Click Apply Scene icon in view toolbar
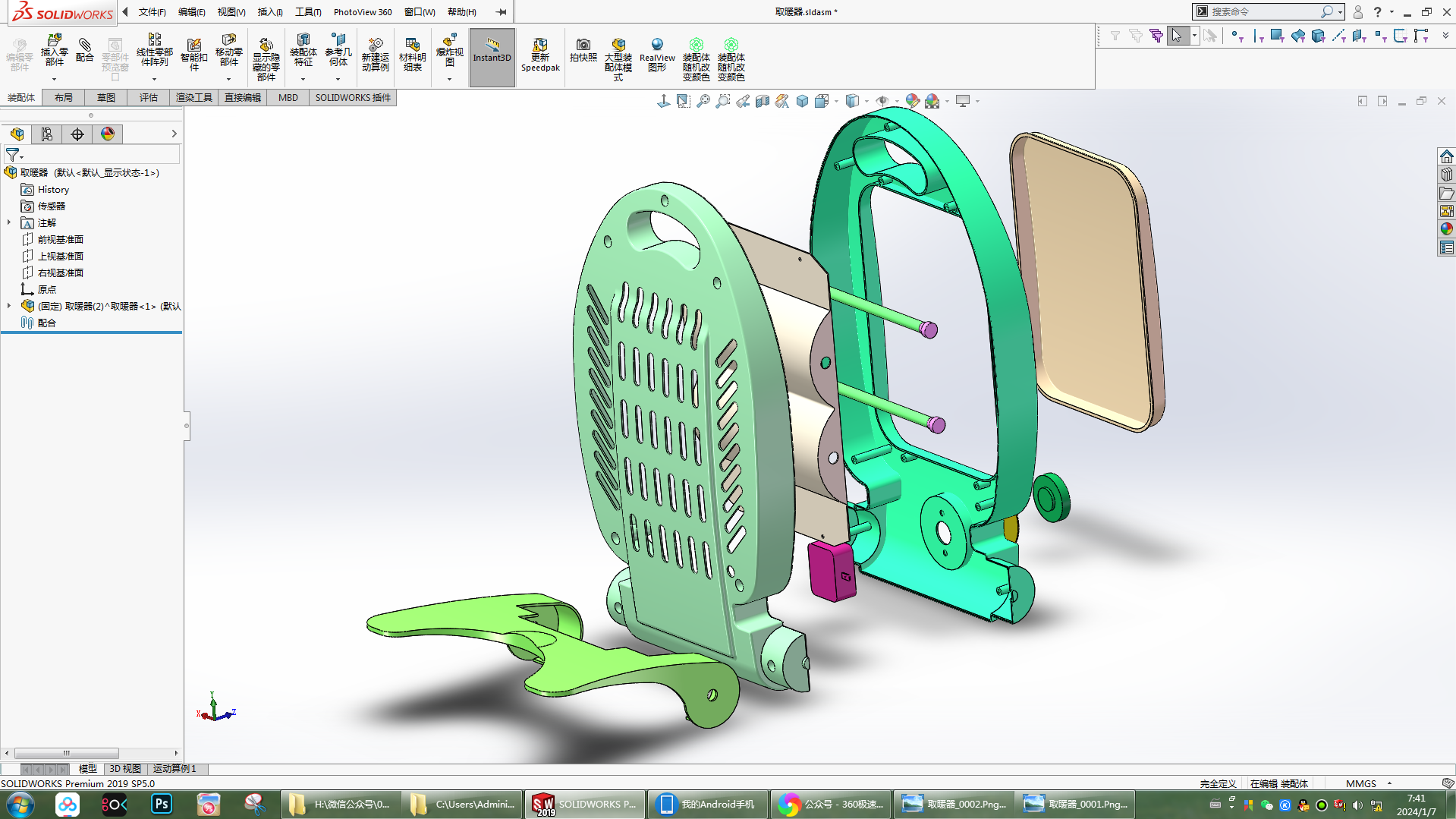Image resolution: width=1456 pixels, height=819 pixels. (932, 101)
